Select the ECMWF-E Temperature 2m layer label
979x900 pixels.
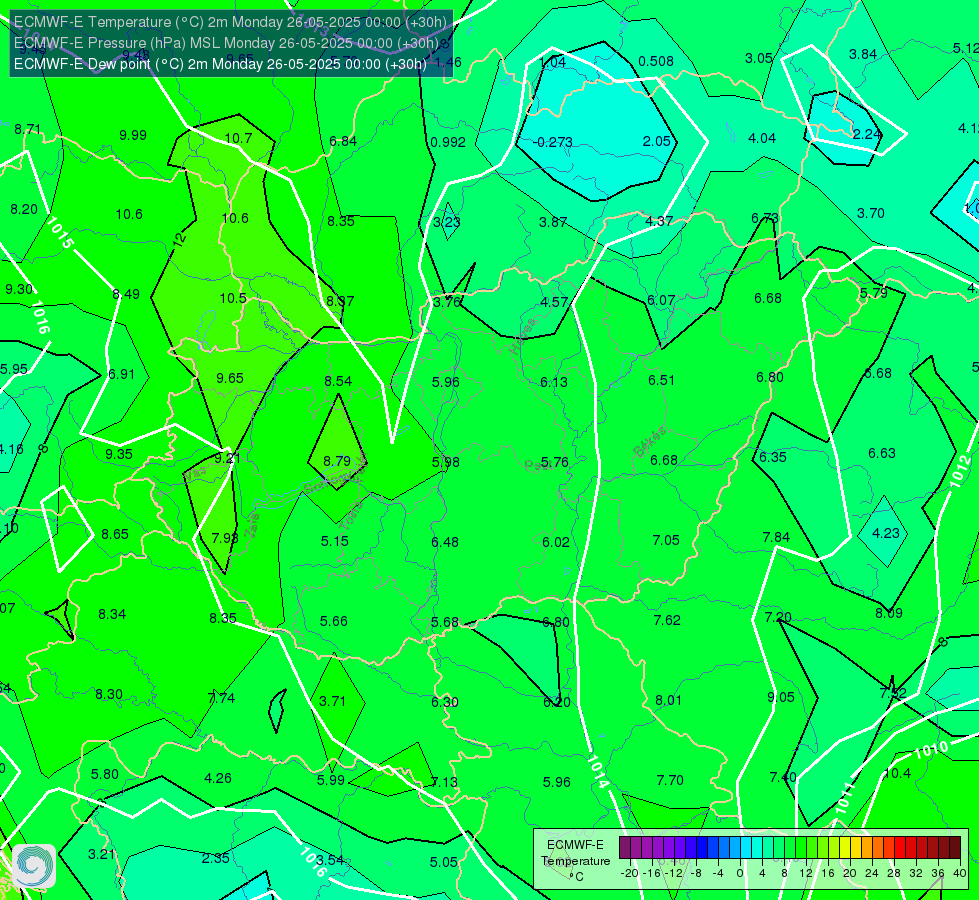point(230,22)
